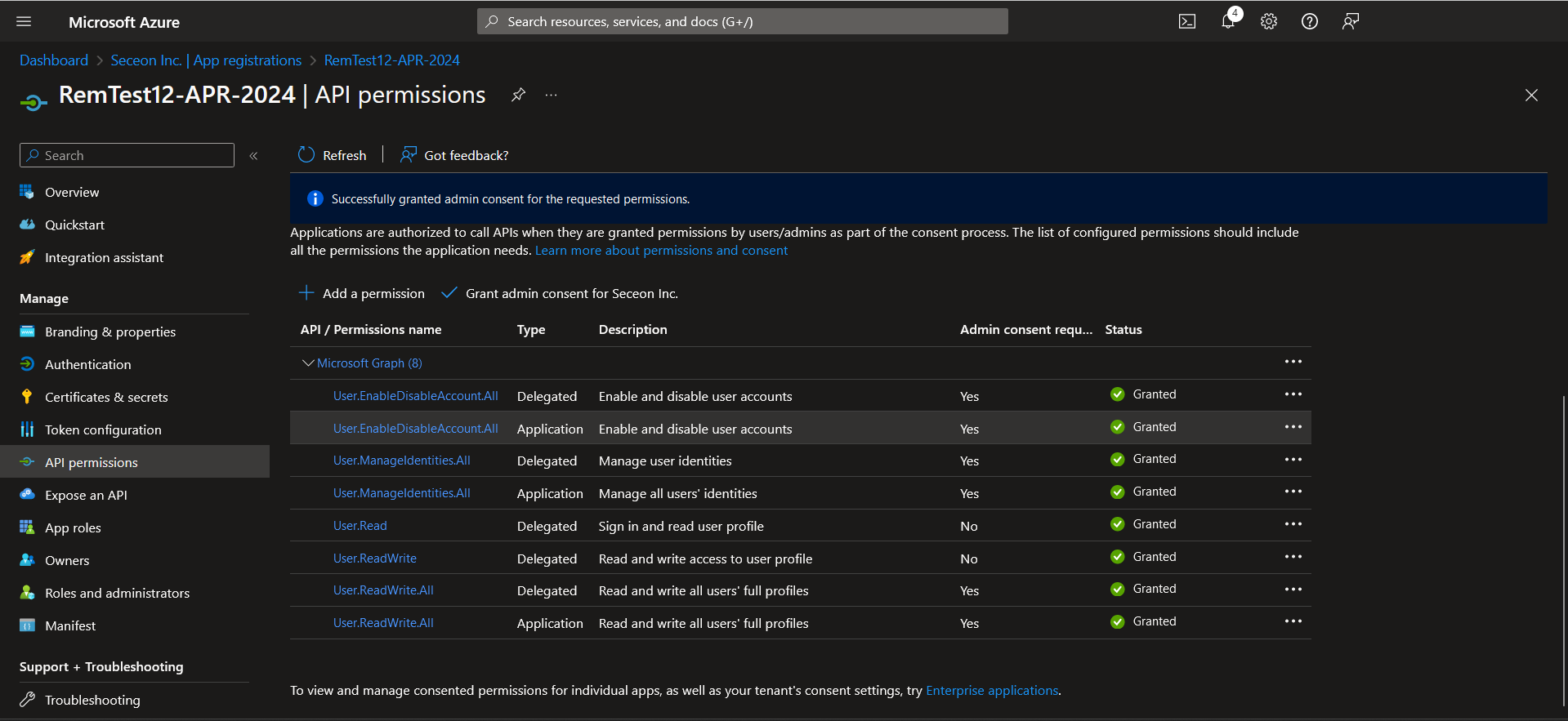The height and width of the screenshot is (721, 1568).
Task: Click RemTest12-APR-2024 breadcrumb
Action: [392, 60]
